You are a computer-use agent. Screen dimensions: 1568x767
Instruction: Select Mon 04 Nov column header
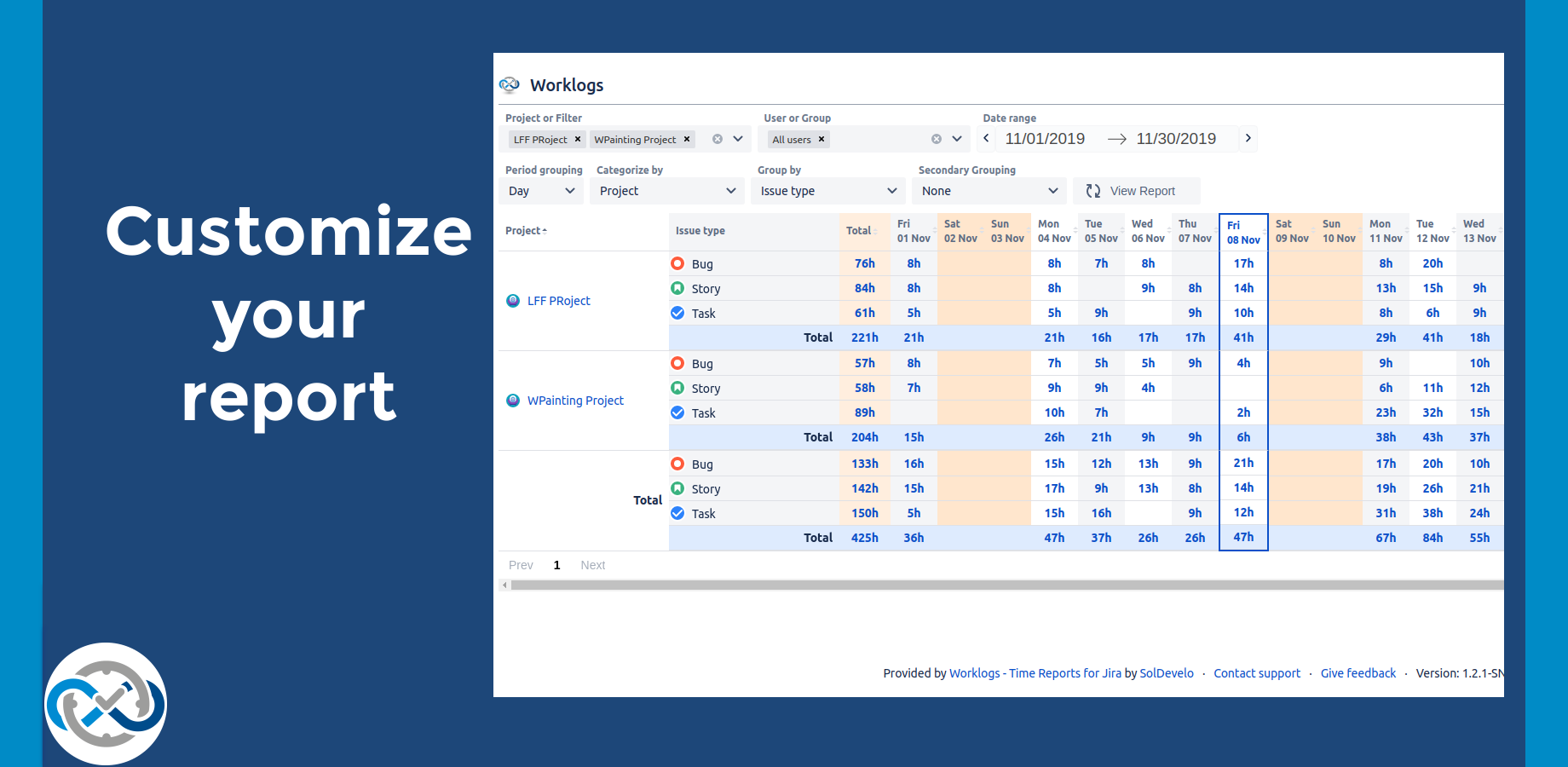coord(1054,231)
